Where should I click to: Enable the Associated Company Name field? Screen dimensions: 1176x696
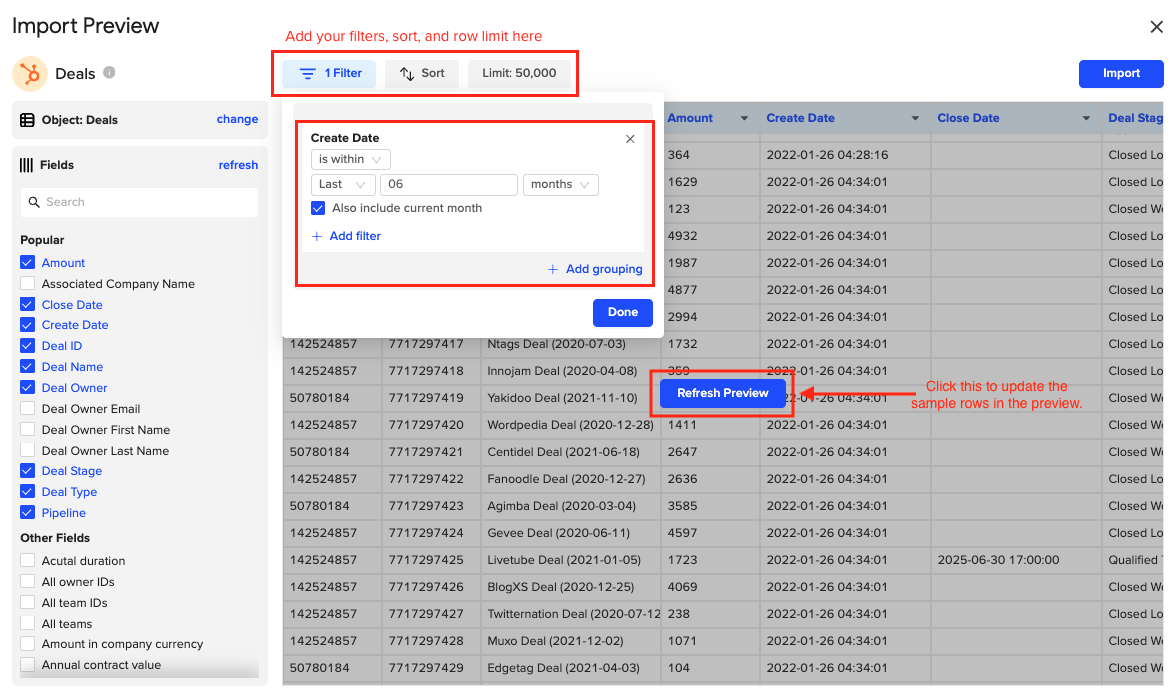tap(27, 283)
